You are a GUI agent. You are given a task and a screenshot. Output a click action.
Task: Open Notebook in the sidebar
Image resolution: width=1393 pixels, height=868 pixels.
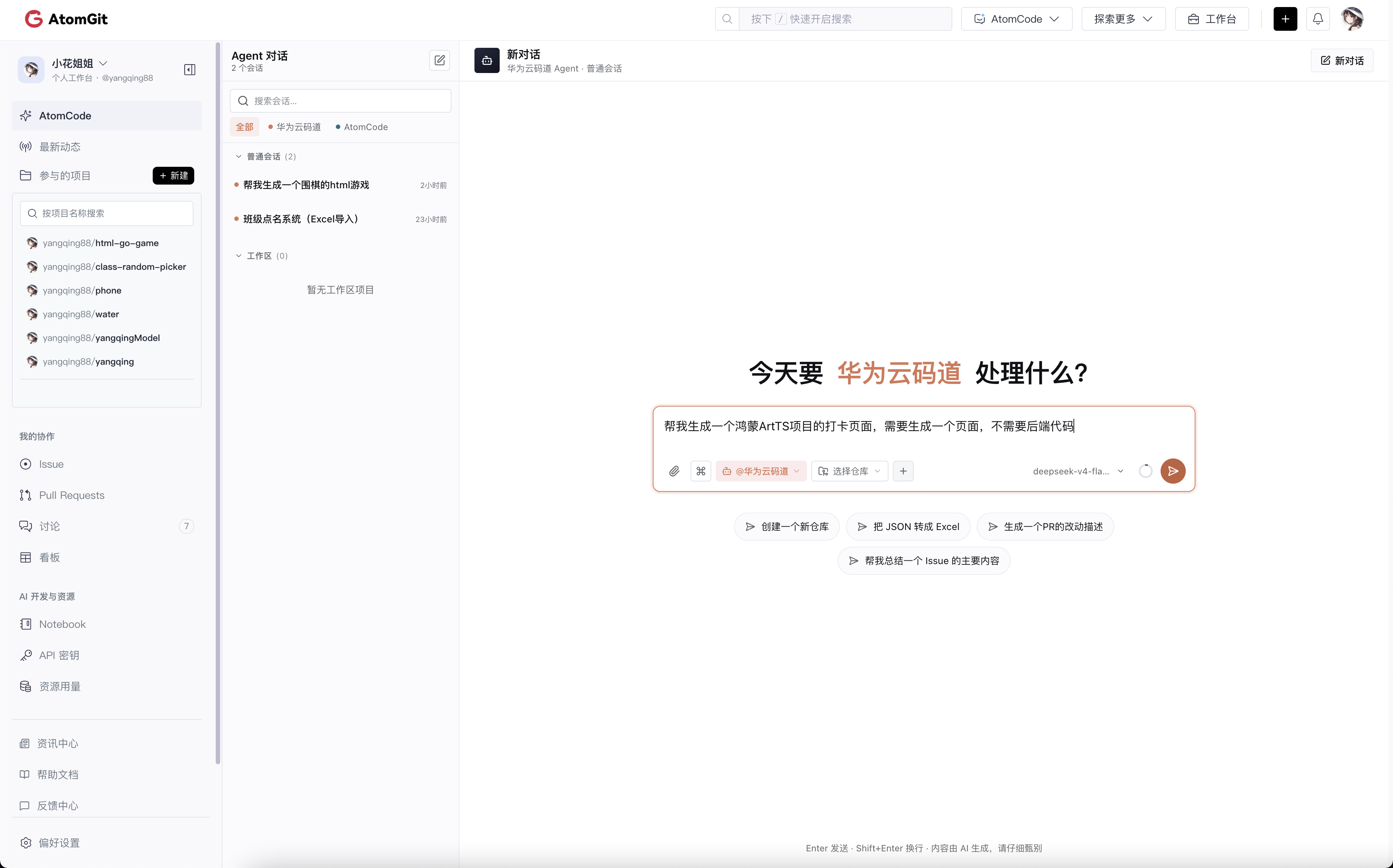click(x=107, y=624)
